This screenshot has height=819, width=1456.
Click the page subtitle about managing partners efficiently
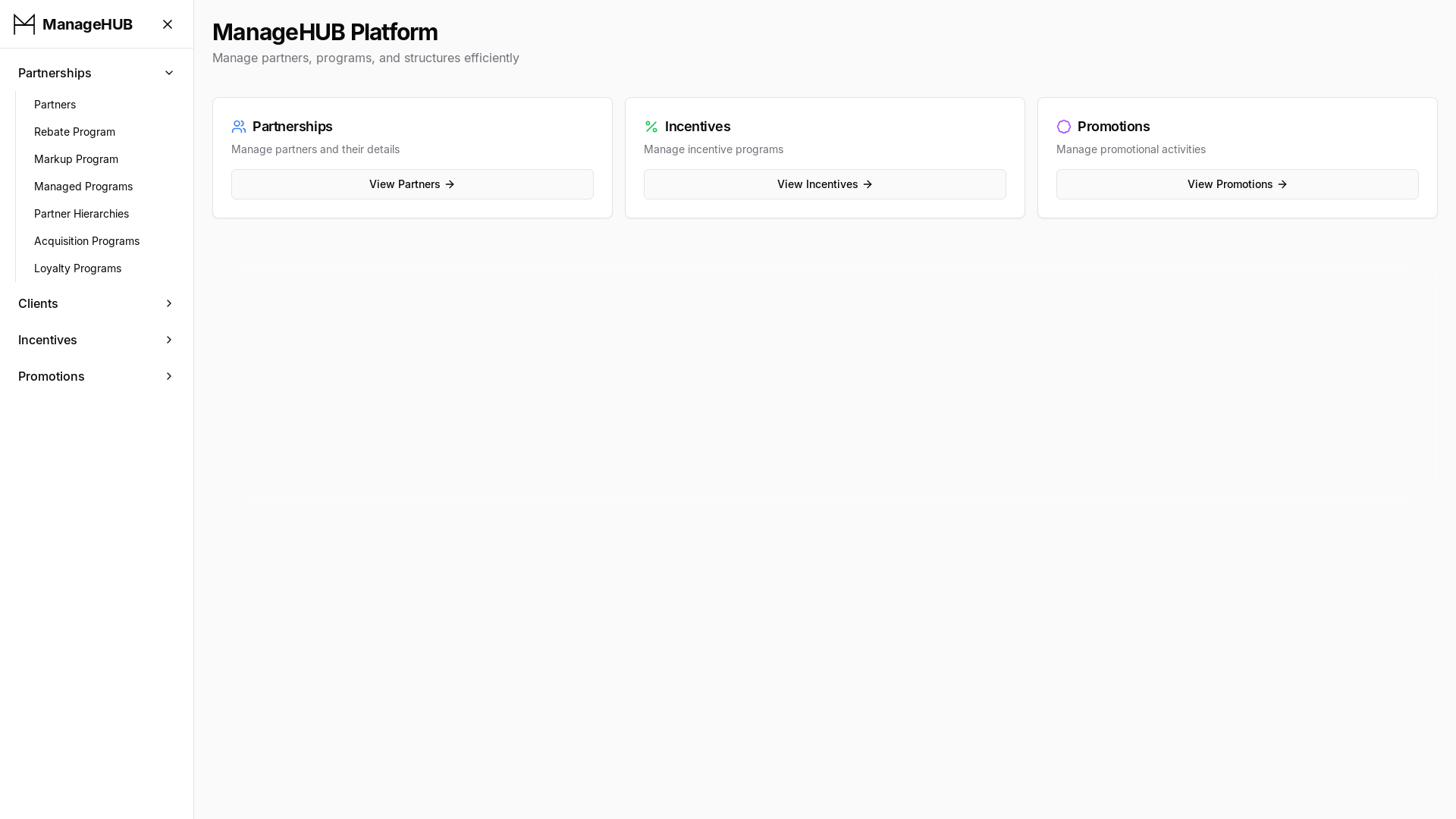pos(366,58)
